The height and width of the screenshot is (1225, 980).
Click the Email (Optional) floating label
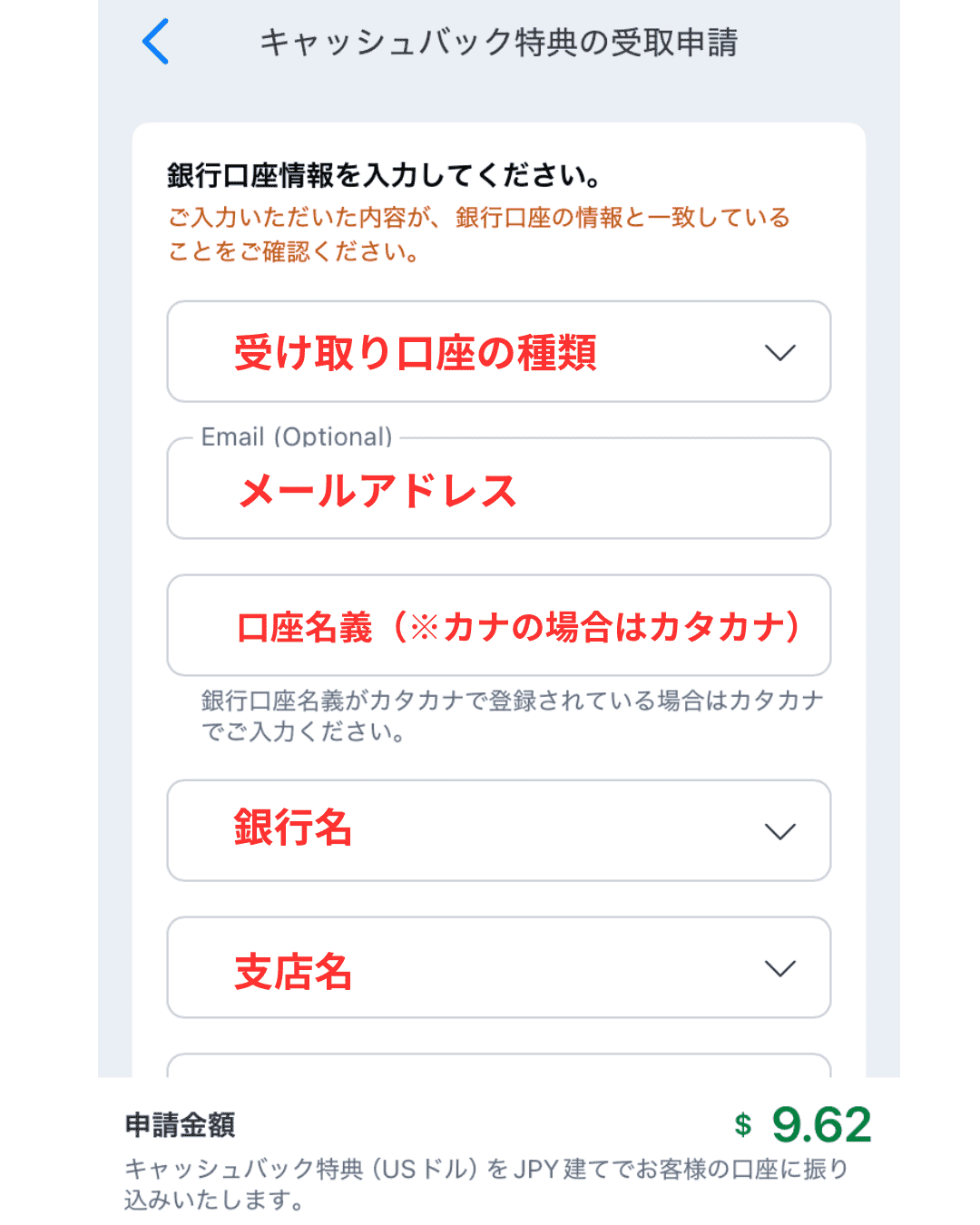click(297, 437)
